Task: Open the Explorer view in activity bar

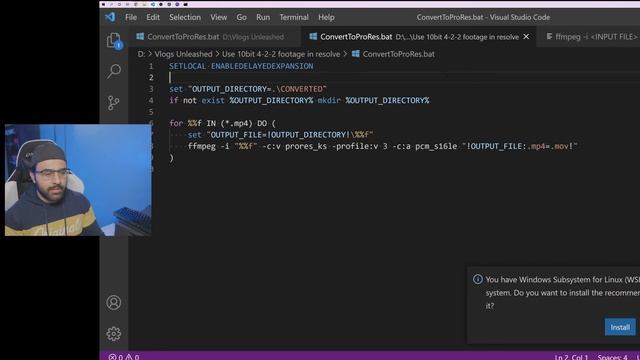Action: 114,41
